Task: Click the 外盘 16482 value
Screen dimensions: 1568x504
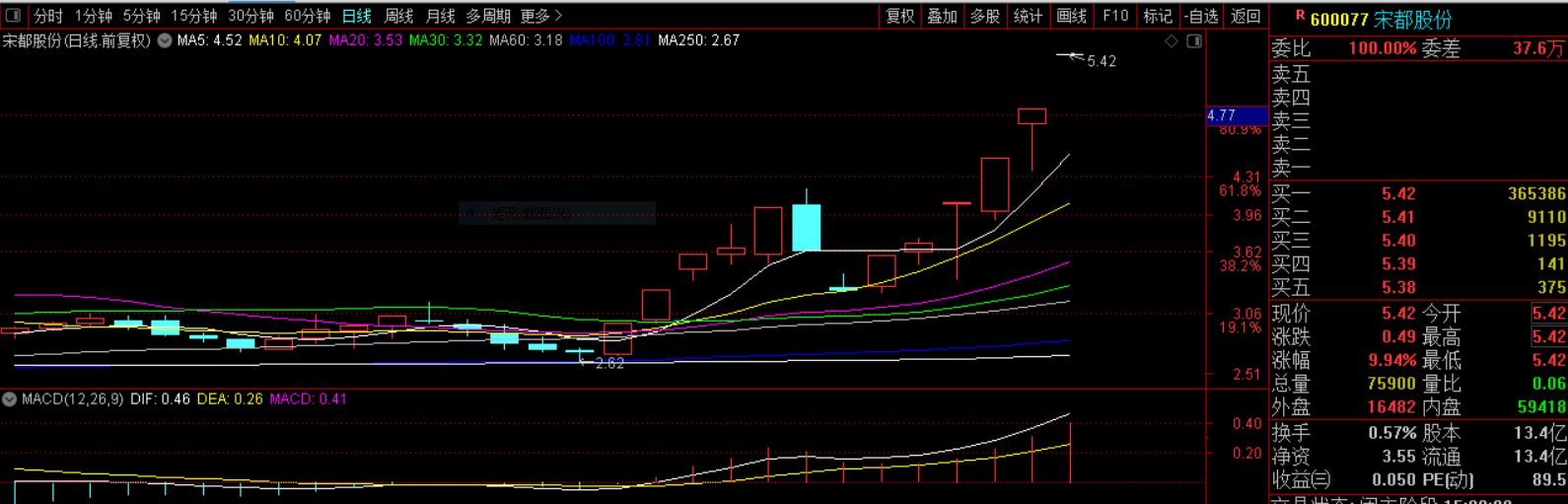Action: tap(1391, 406)
